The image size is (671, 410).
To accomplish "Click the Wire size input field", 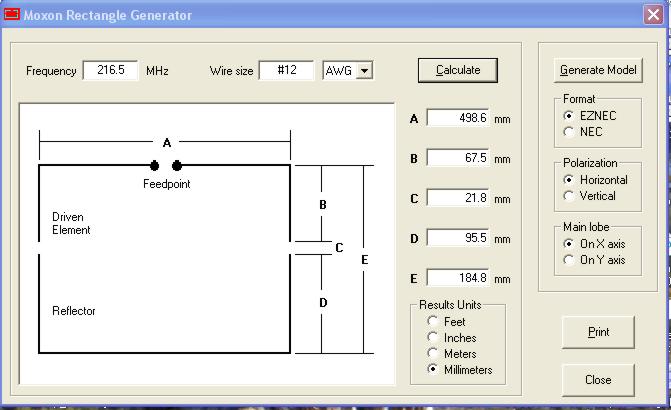I will (x=286, y=71).
